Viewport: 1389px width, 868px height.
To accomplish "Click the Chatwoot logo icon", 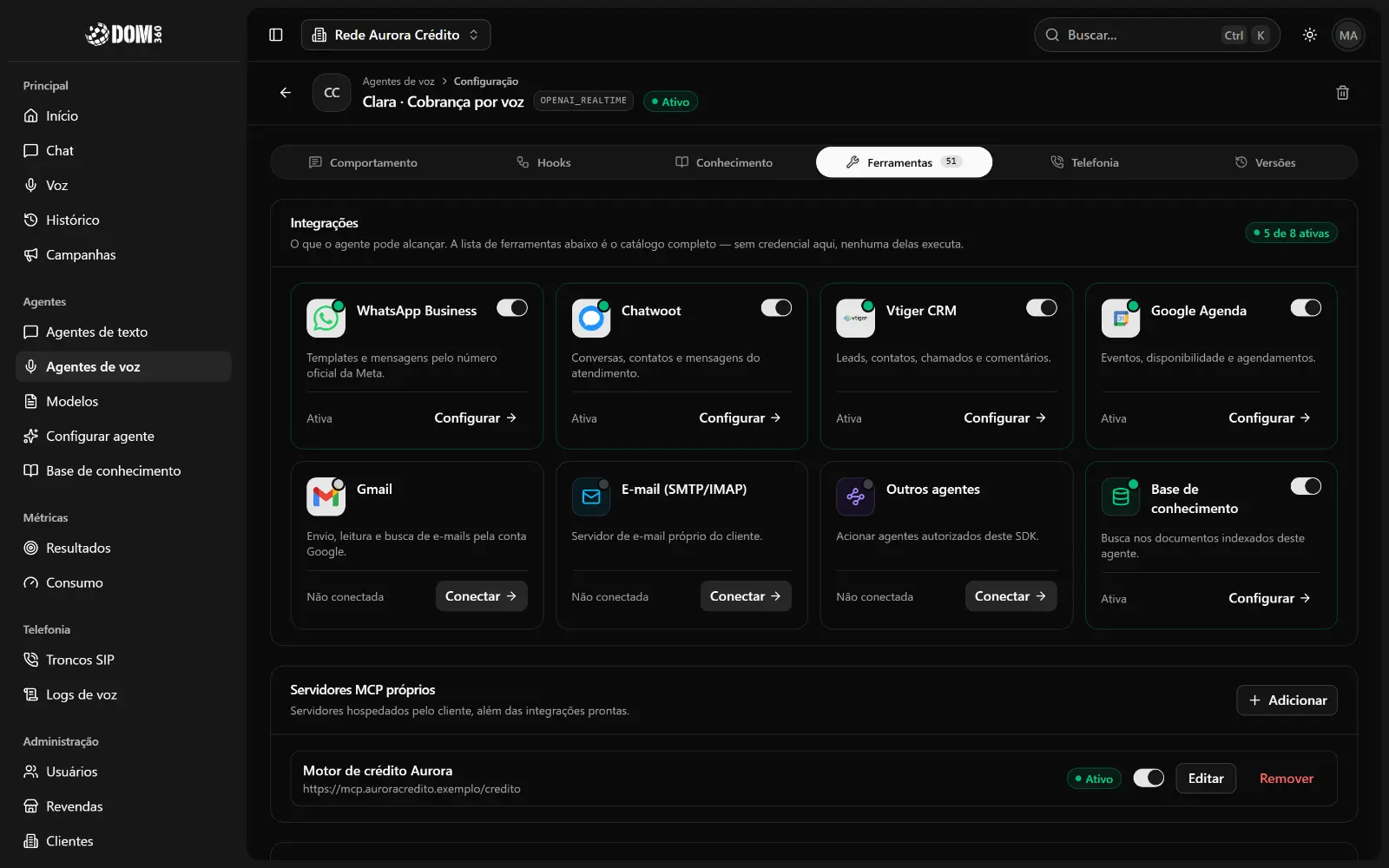I will [591, 319].
